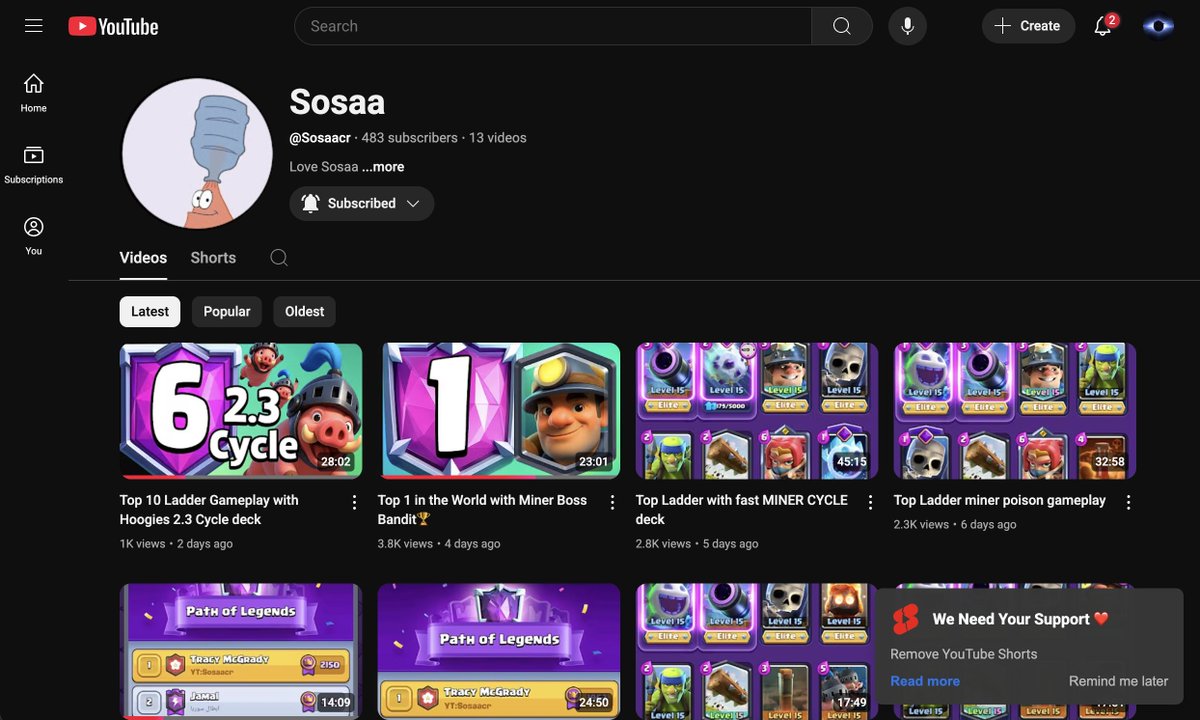Expand the Subscribed notification dropdown
1200x720 pixels.
362,203
